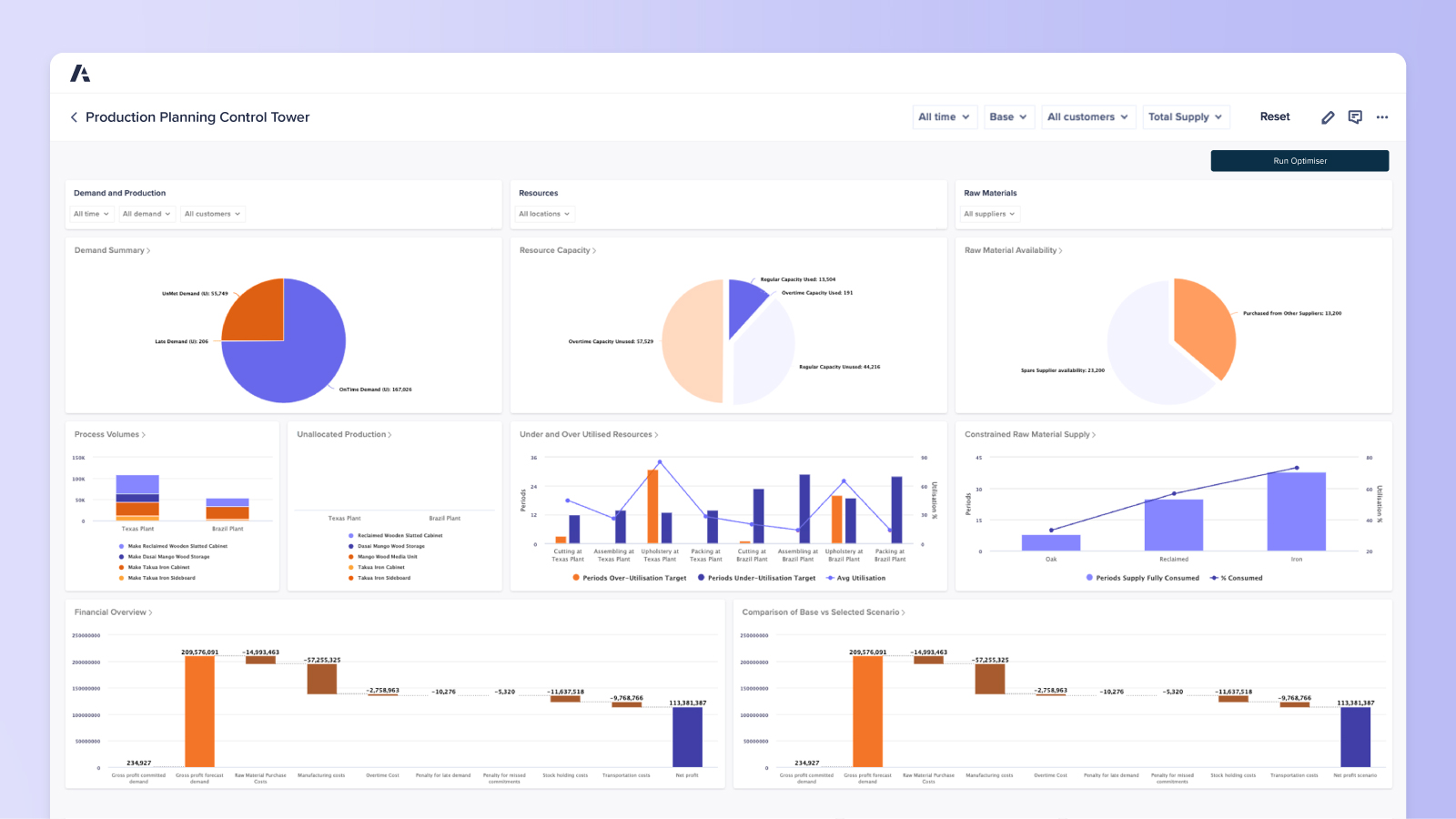The height and width of the screenshot is (819, 1456).
Task: Toggle the Avg Utilisation legend entry
Action: [x=855, y=578]
